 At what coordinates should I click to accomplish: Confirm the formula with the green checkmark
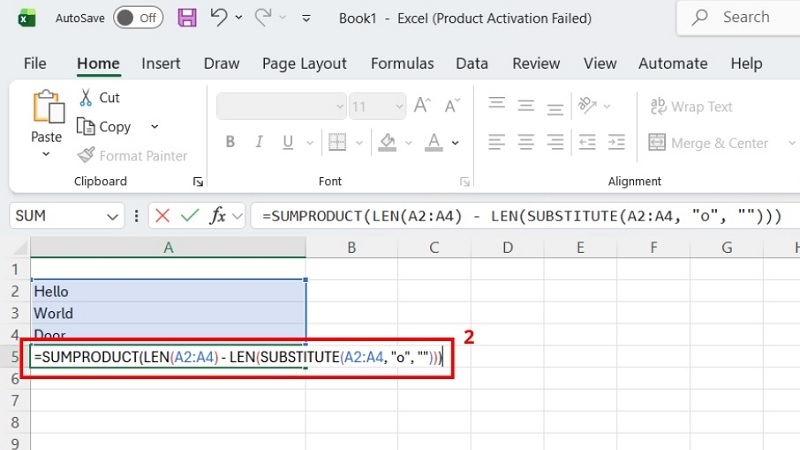pyautogui.click(x=189, y=216)
